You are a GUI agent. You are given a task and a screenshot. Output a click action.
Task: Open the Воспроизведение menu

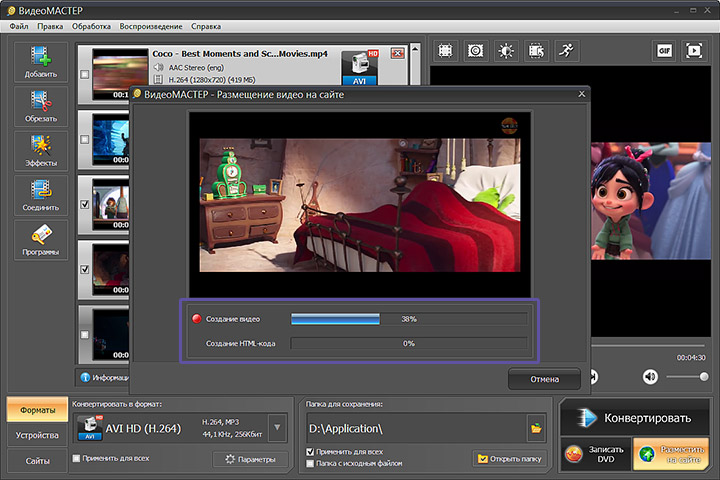coord(151,26)
